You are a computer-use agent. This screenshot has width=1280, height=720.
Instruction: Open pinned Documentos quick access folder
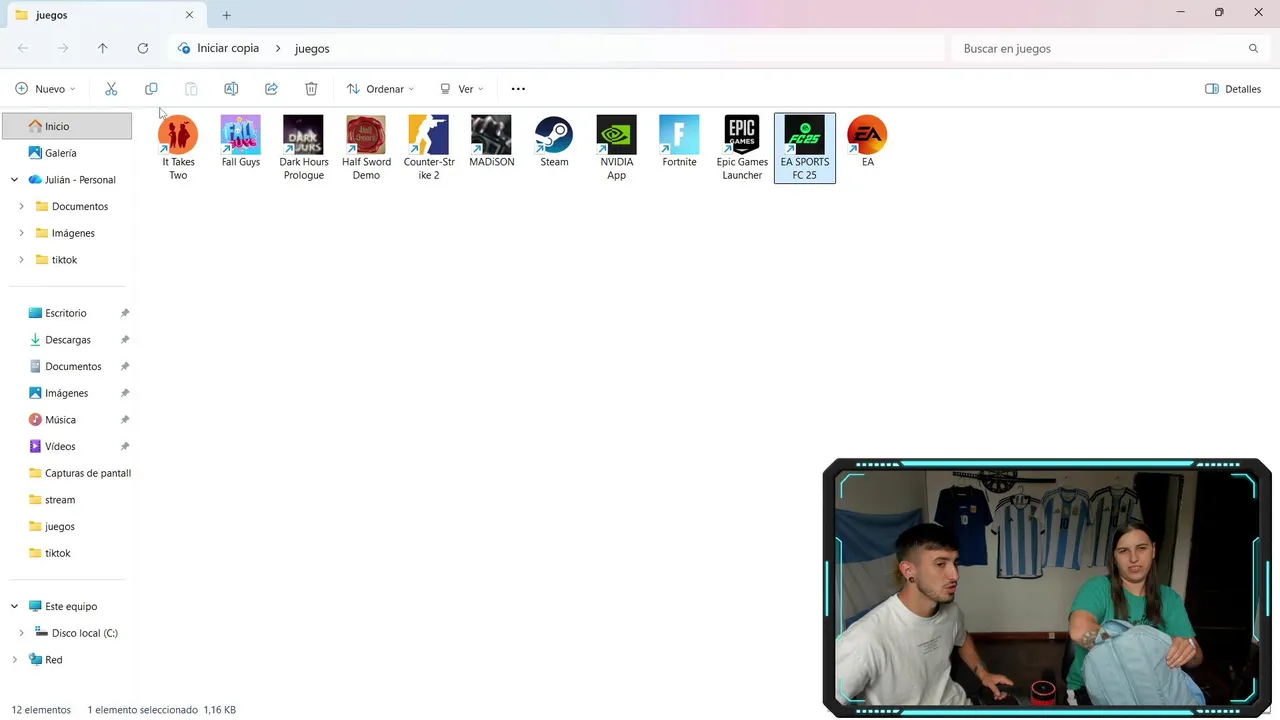click(x=67, y=367)
